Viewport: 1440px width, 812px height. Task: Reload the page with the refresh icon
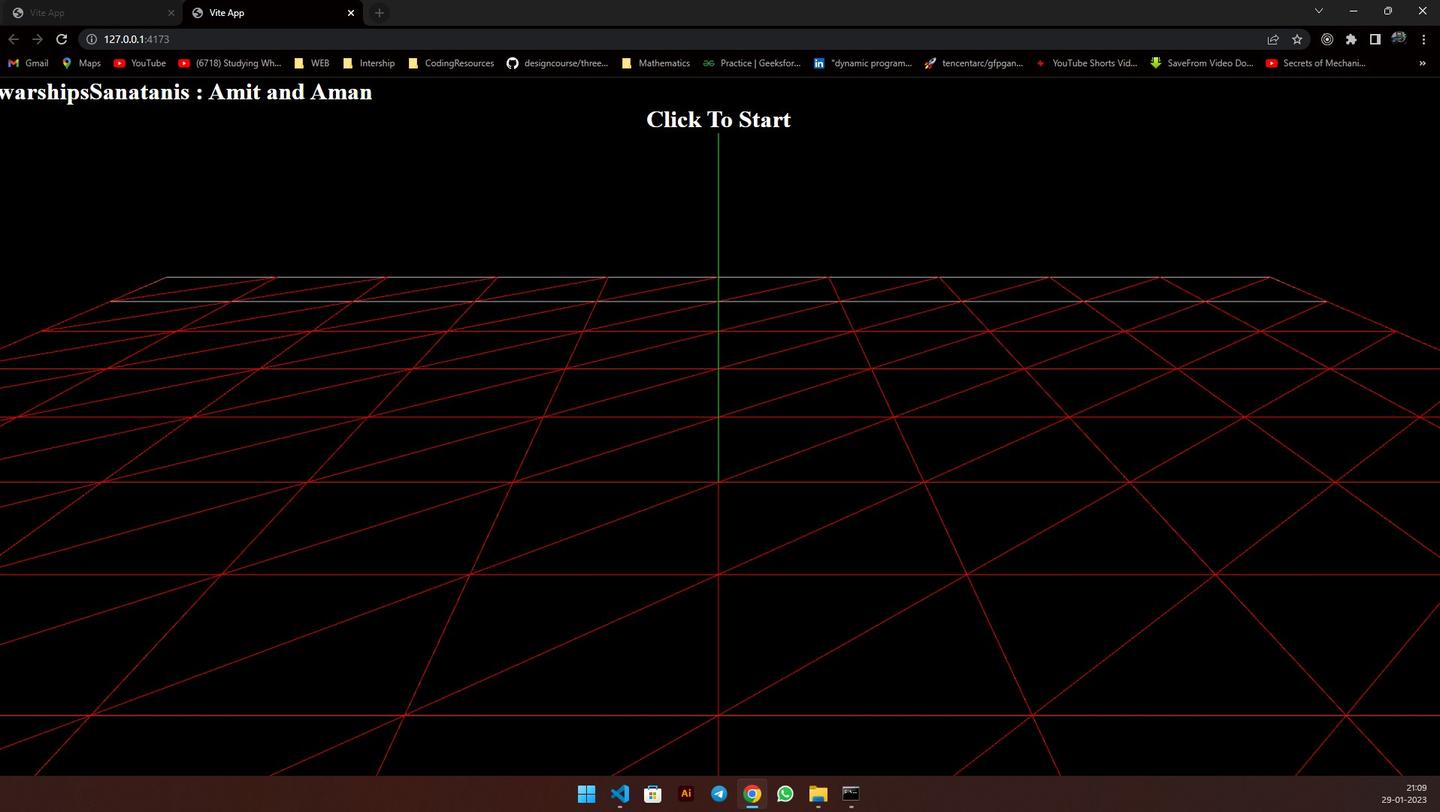61,39
